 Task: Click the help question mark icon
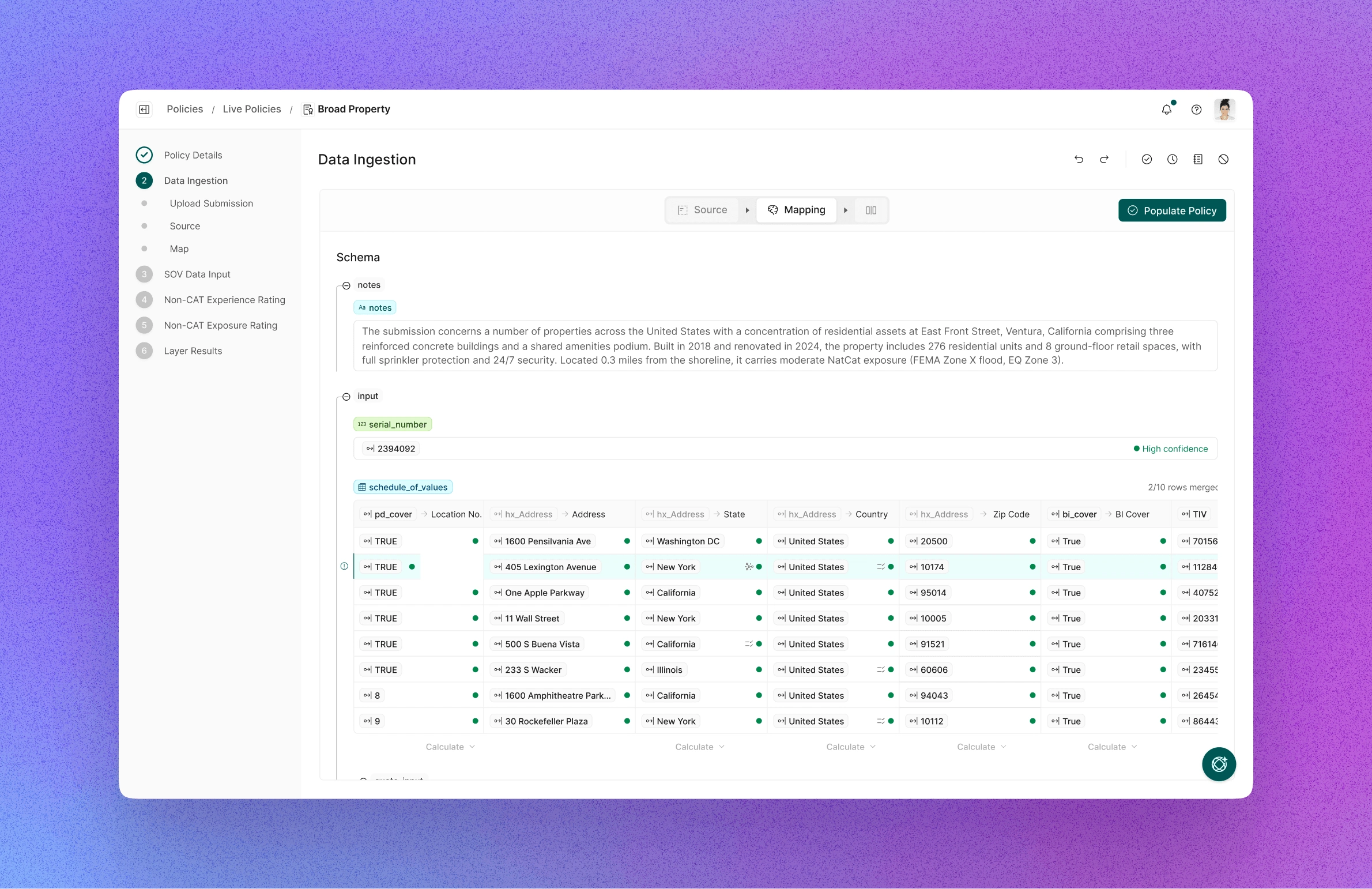1196,110
